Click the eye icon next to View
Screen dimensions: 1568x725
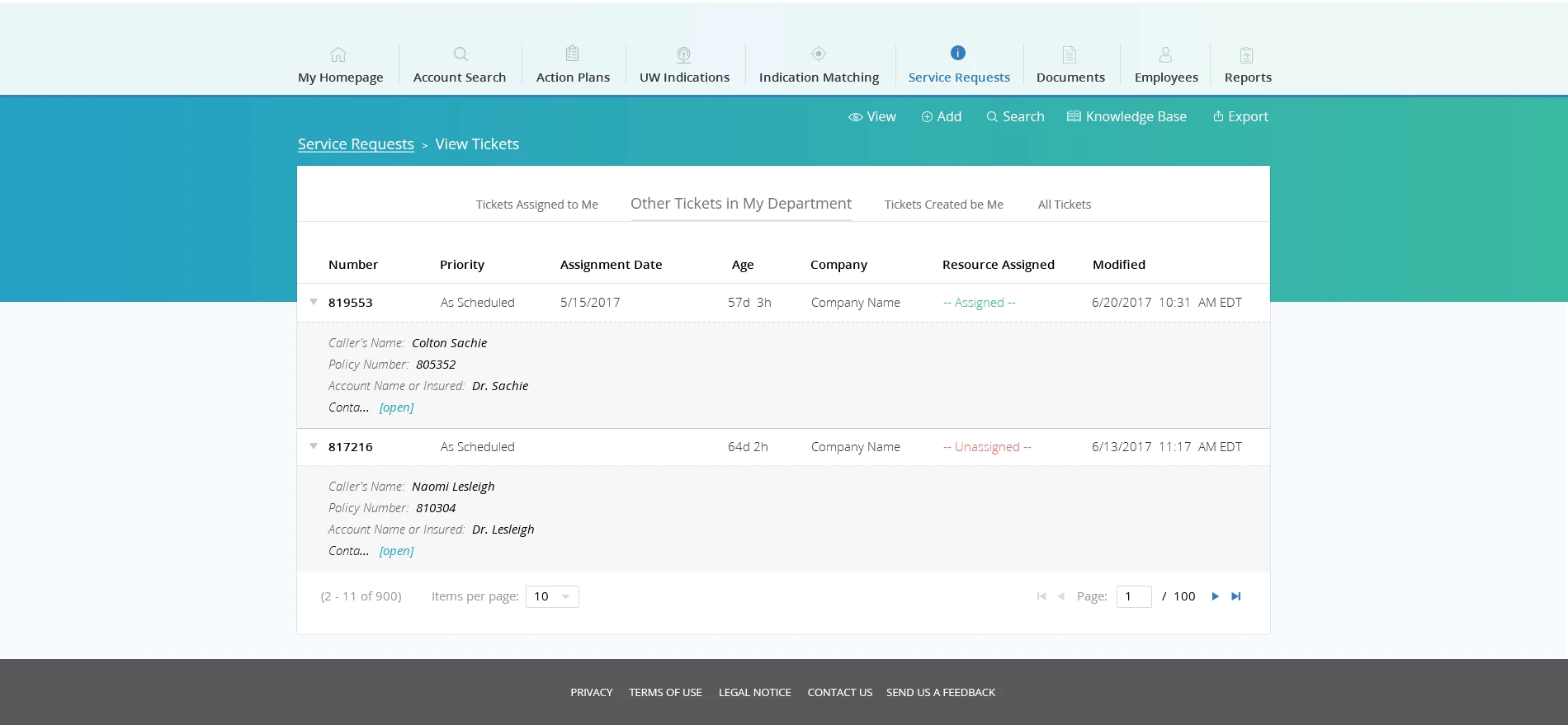point(856,117)
